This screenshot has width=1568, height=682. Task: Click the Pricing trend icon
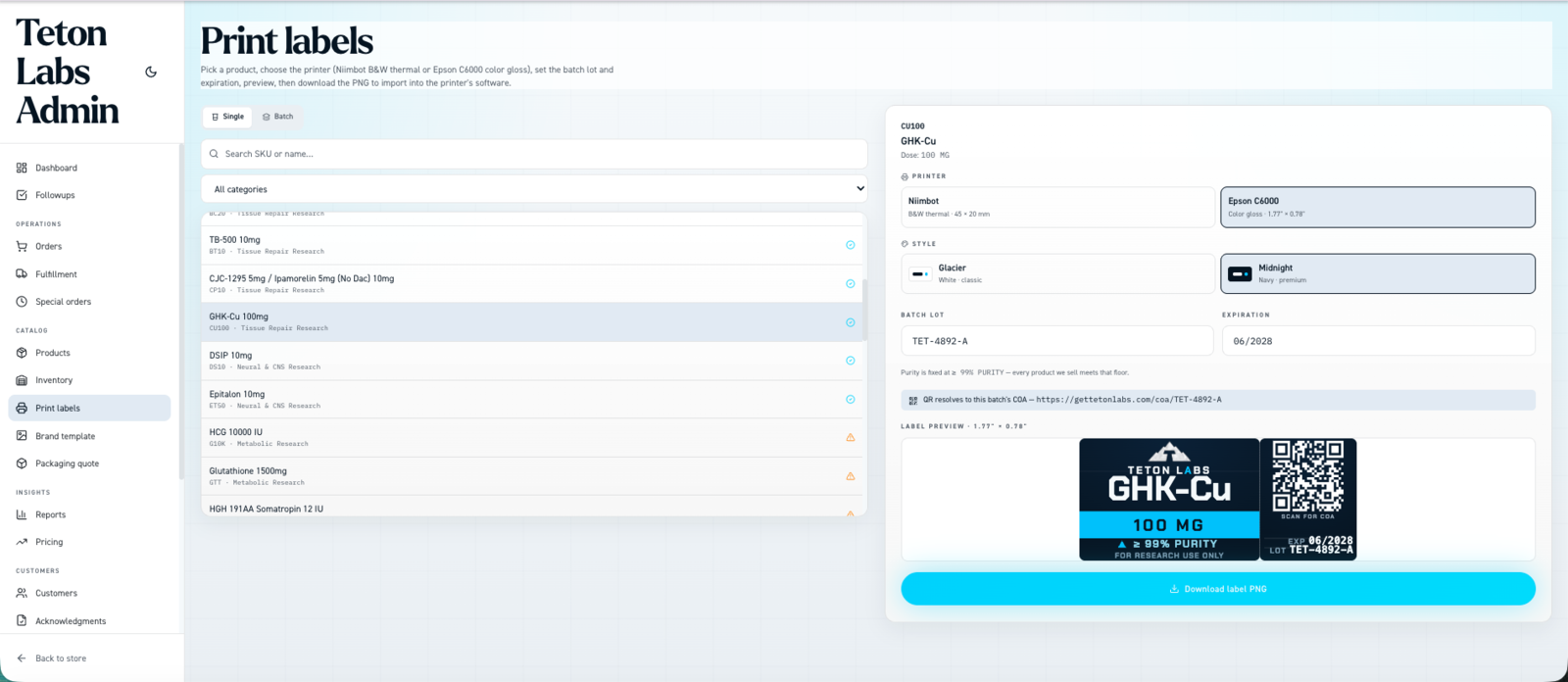tap(22, 542)
